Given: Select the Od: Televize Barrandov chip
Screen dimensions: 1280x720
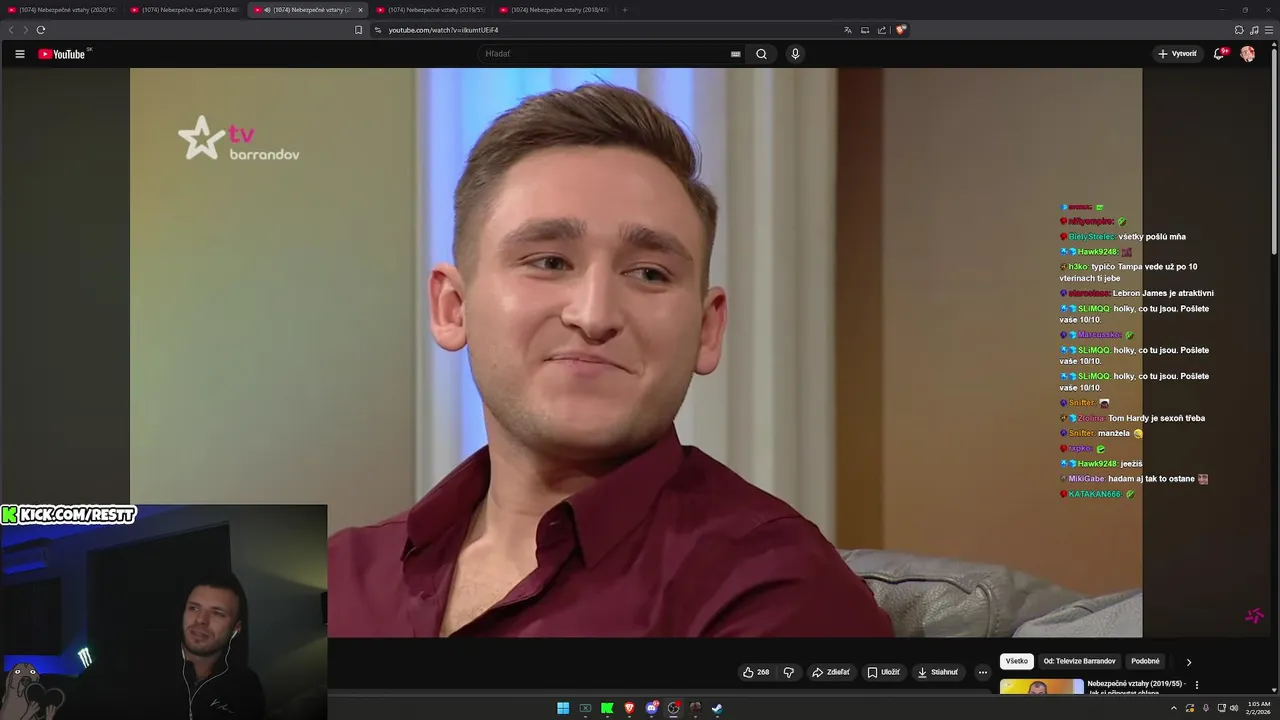Looking at the screenshot, I should (x=1079, y=661).
